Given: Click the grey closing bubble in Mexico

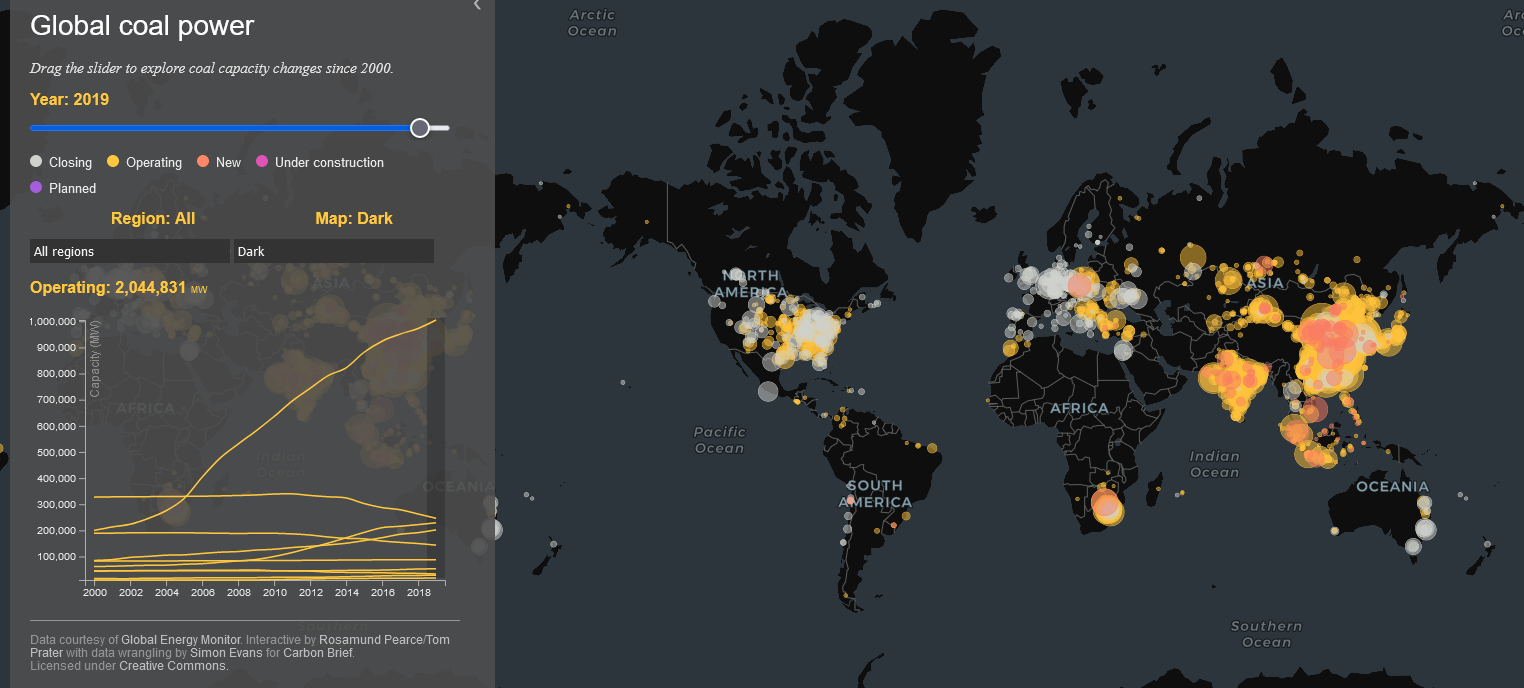Looking at the screenshot, I should (x=767, y=391).
